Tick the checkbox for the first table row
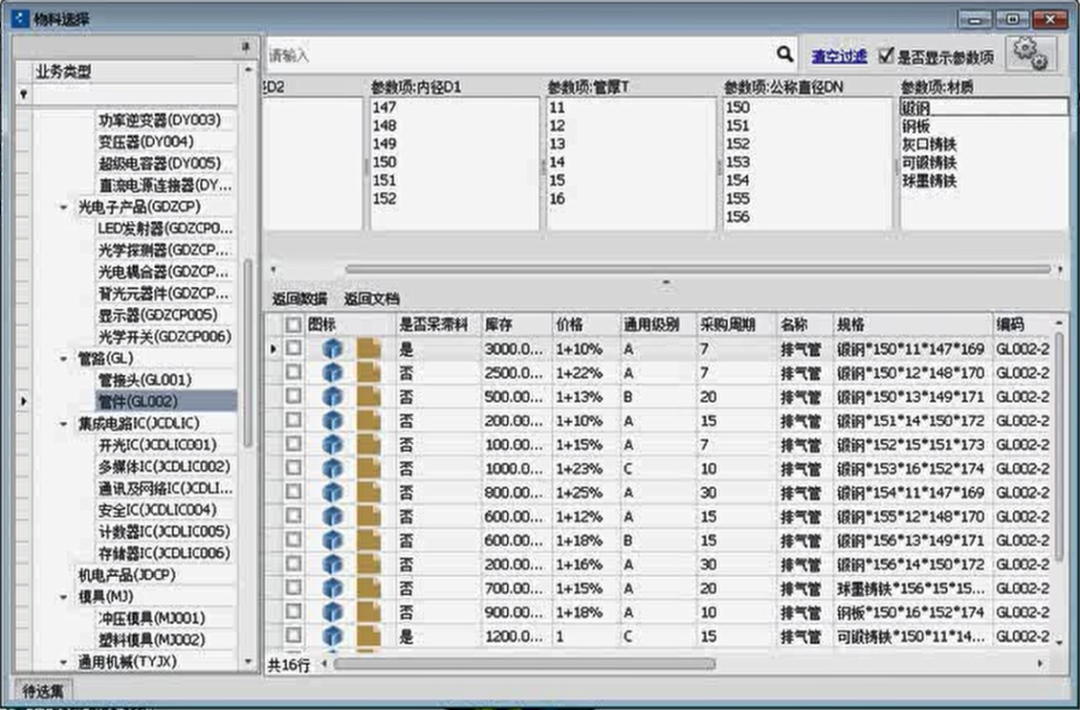The height and width of the screenshot is (710, 1080). click(x=293, y=349)
